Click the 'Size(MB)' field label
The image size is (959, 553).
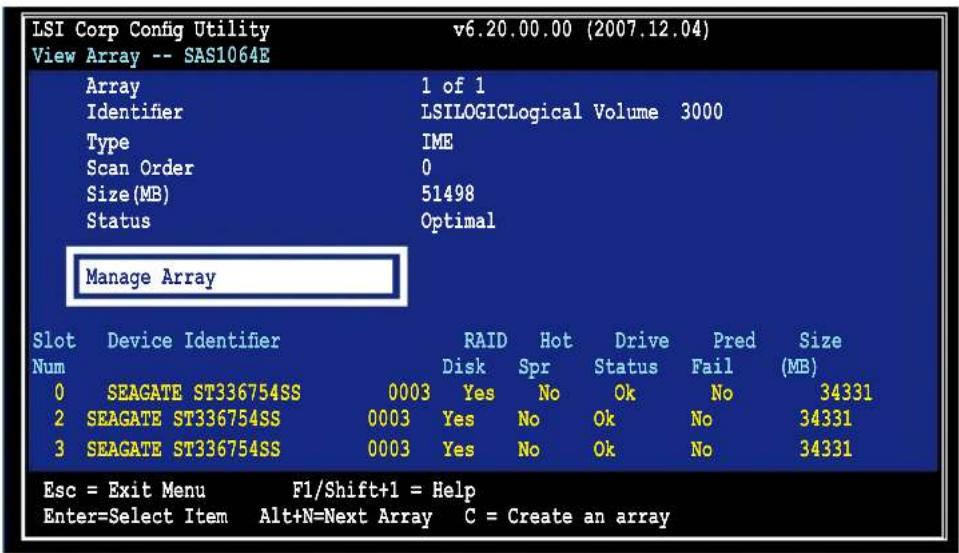pyautogui.click(x=127, y=195)
